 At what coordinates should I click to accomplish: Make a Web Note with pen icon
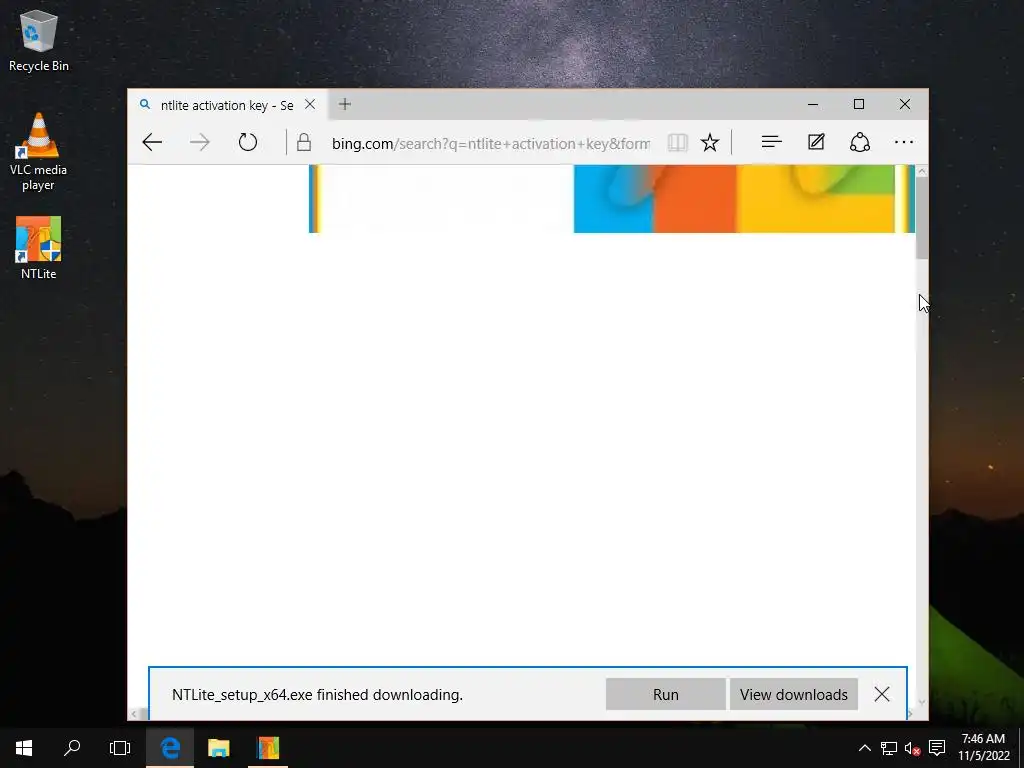click(816, 142)
